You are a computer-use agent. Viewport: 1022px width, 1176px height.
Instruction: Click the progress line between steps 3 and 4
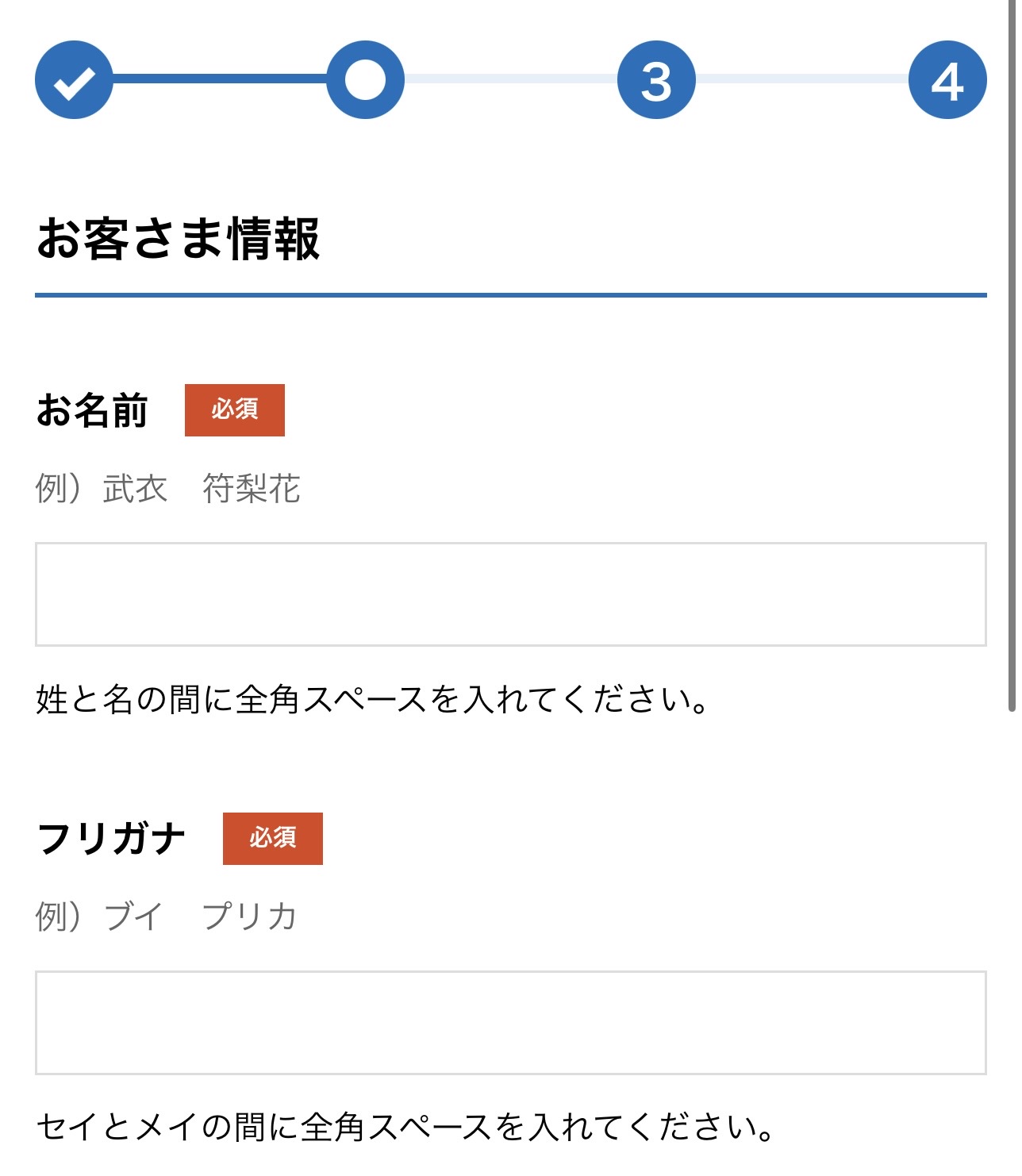point(801,79)
